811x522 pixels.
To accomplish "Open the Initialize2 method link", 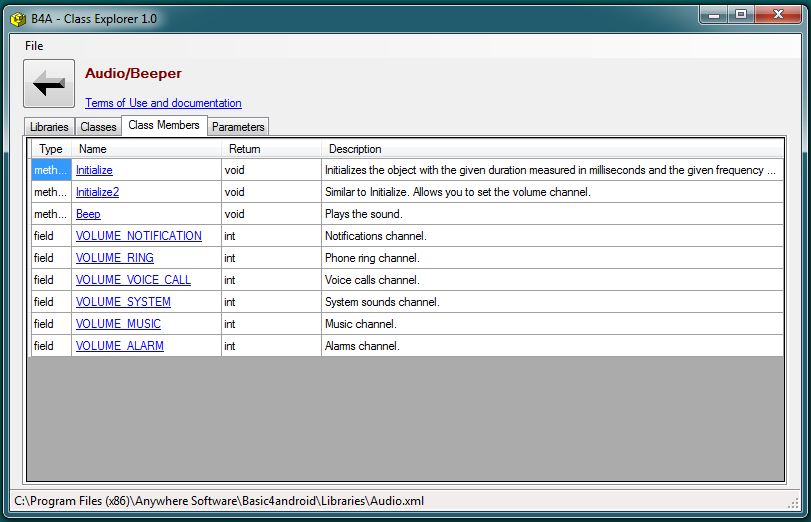I will tap(97, 192).
